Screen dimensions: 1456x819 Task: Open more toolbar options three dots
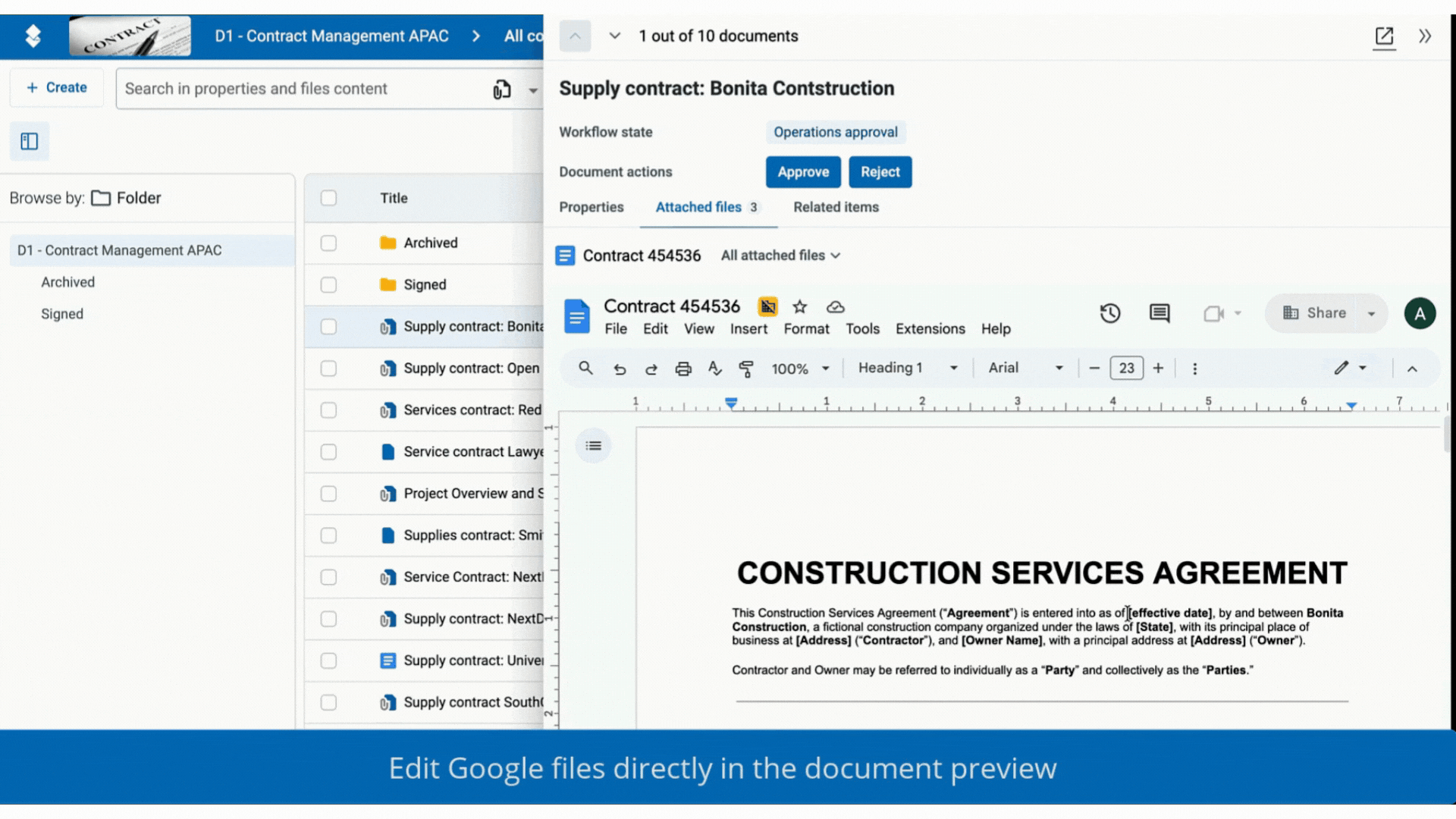coord(1194,369)
